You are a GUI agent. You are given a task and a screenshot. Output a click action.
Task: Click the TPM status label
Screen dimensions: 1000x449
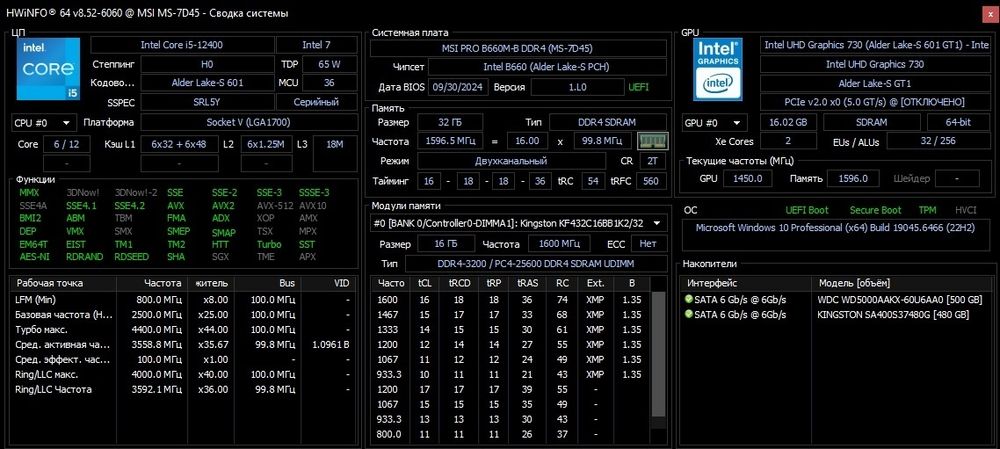[927, 210]
